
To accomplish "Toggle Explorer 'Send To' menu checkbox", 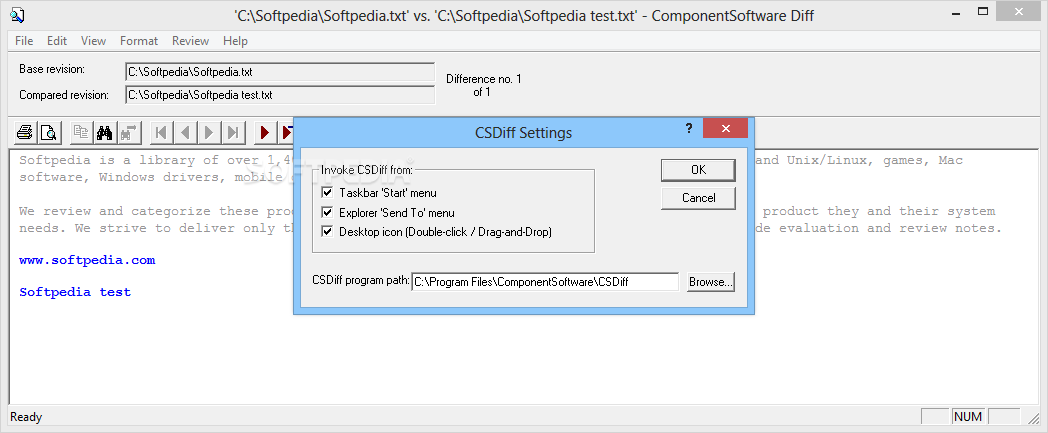I will (327, 212).
